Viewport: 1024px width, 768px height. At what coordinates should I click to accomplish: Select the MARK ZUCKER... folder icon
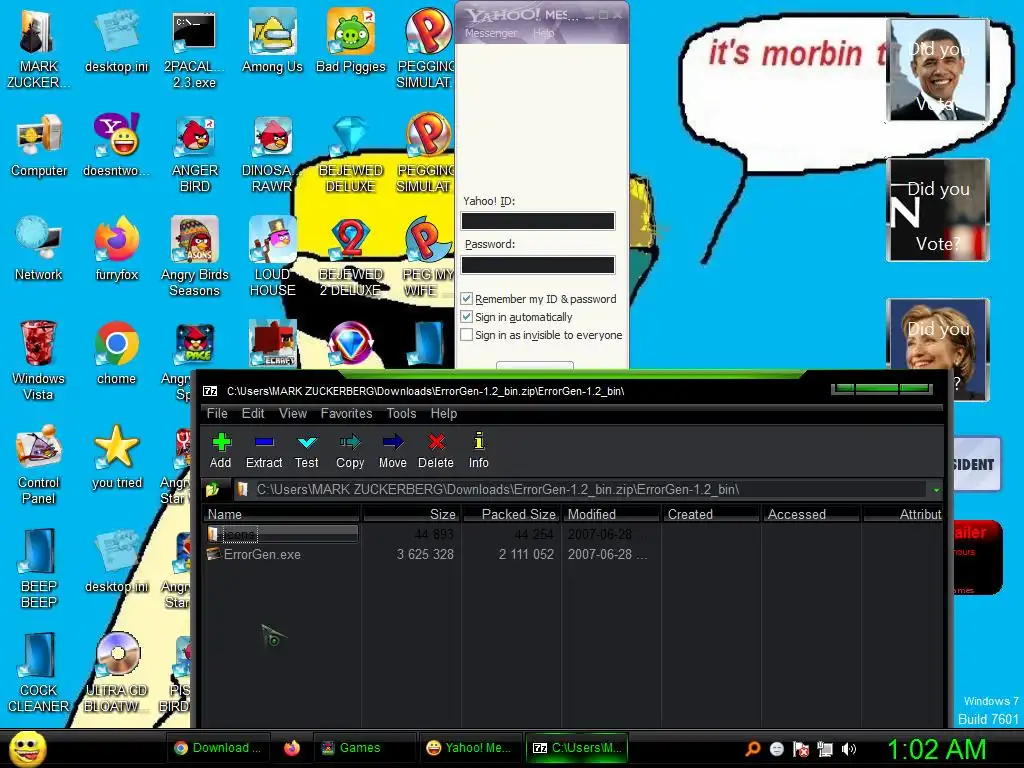(x=38, y=49)
